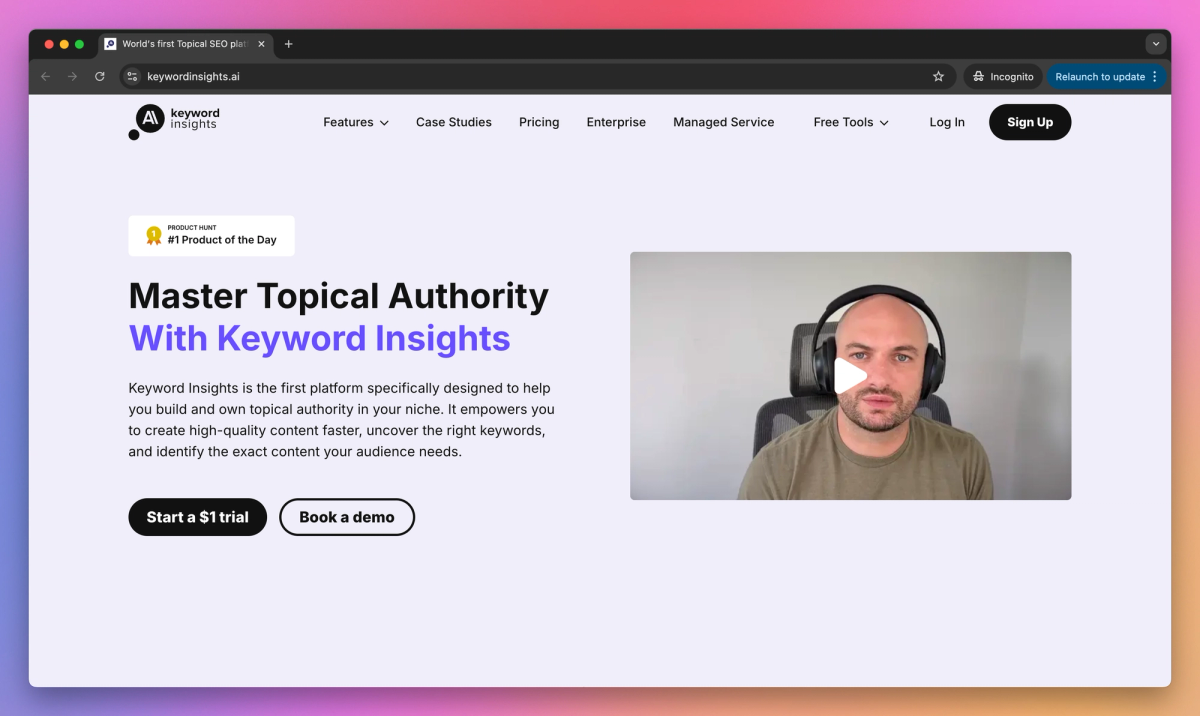The width and height of the screenshot is (1200, 716).
Task: Click the Log In link
Action: point(947,122)
